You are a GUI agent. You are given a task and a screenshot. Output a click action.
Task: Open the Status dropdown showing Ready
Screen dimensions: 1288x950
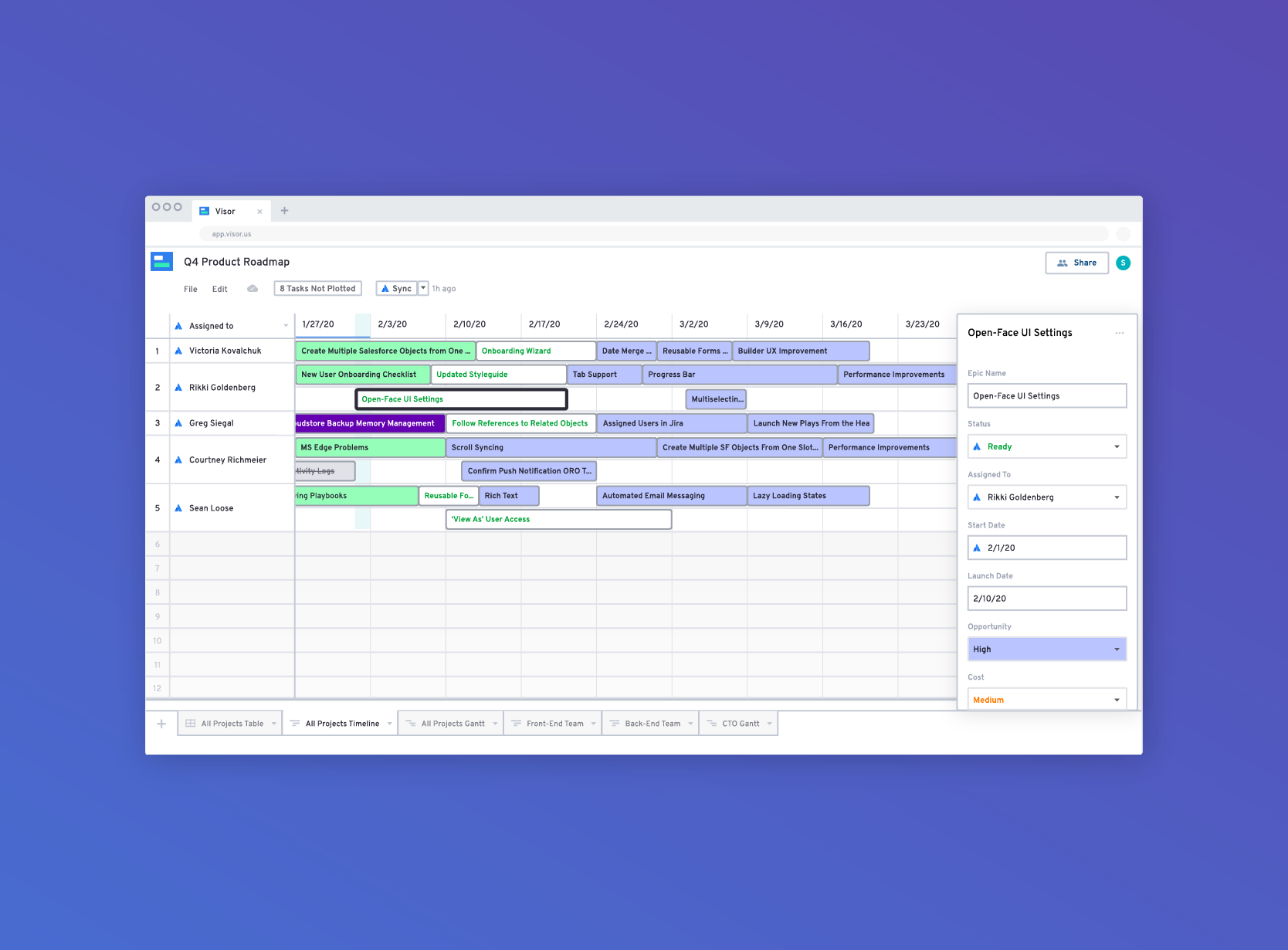click(x=1046, y=446)
